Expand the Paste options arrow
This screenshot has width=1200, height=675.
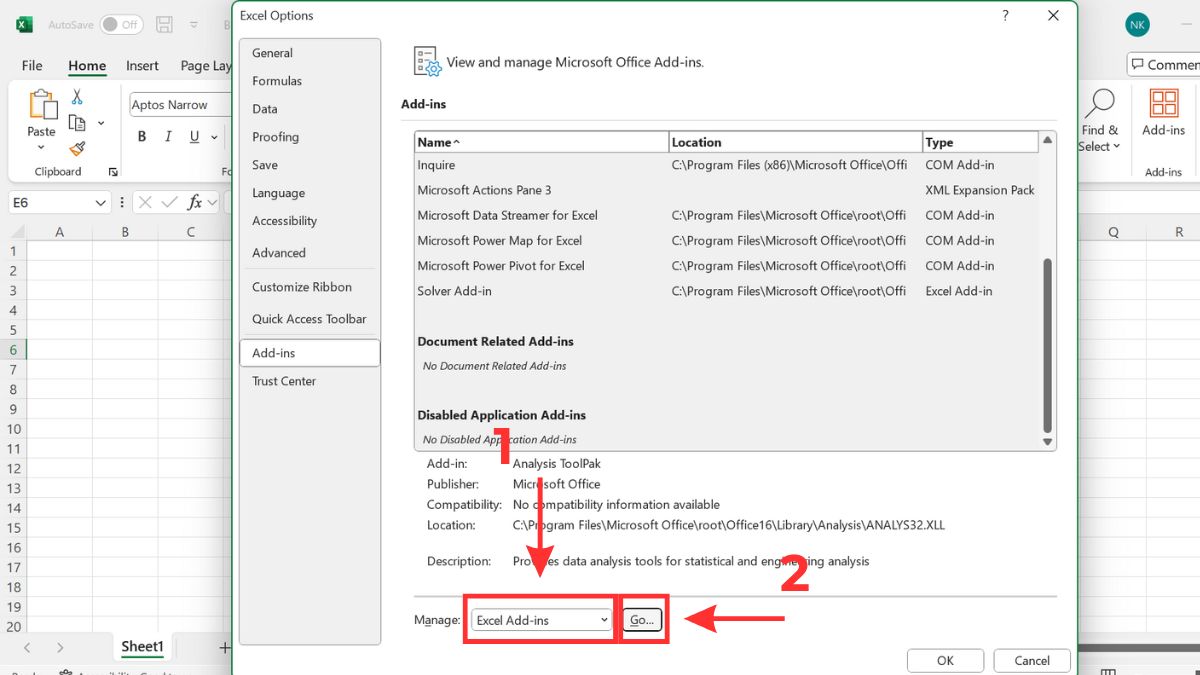[41, 147]
